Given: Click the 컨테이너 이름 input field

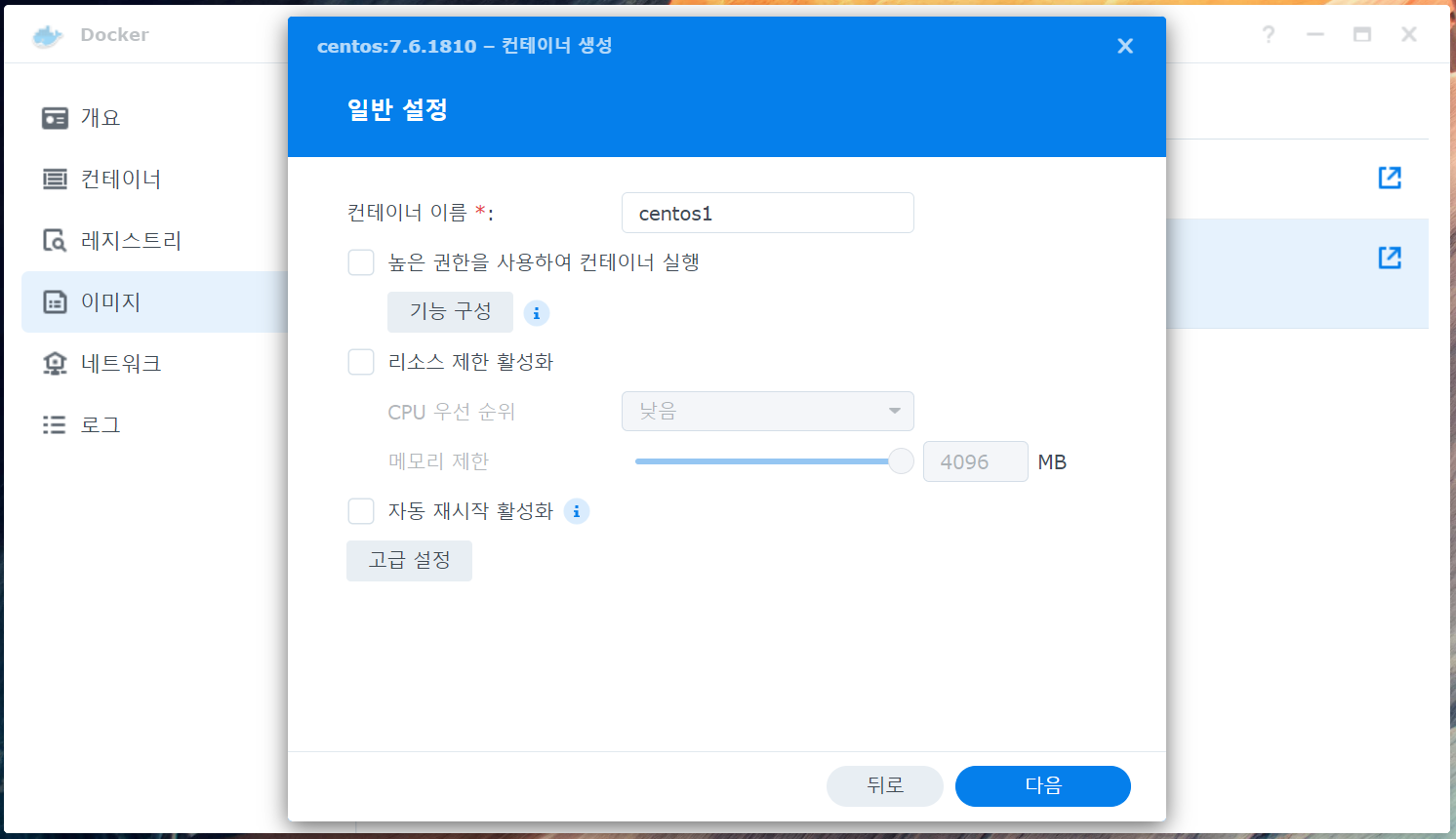Looking at the screenshot, I should 768,213.
